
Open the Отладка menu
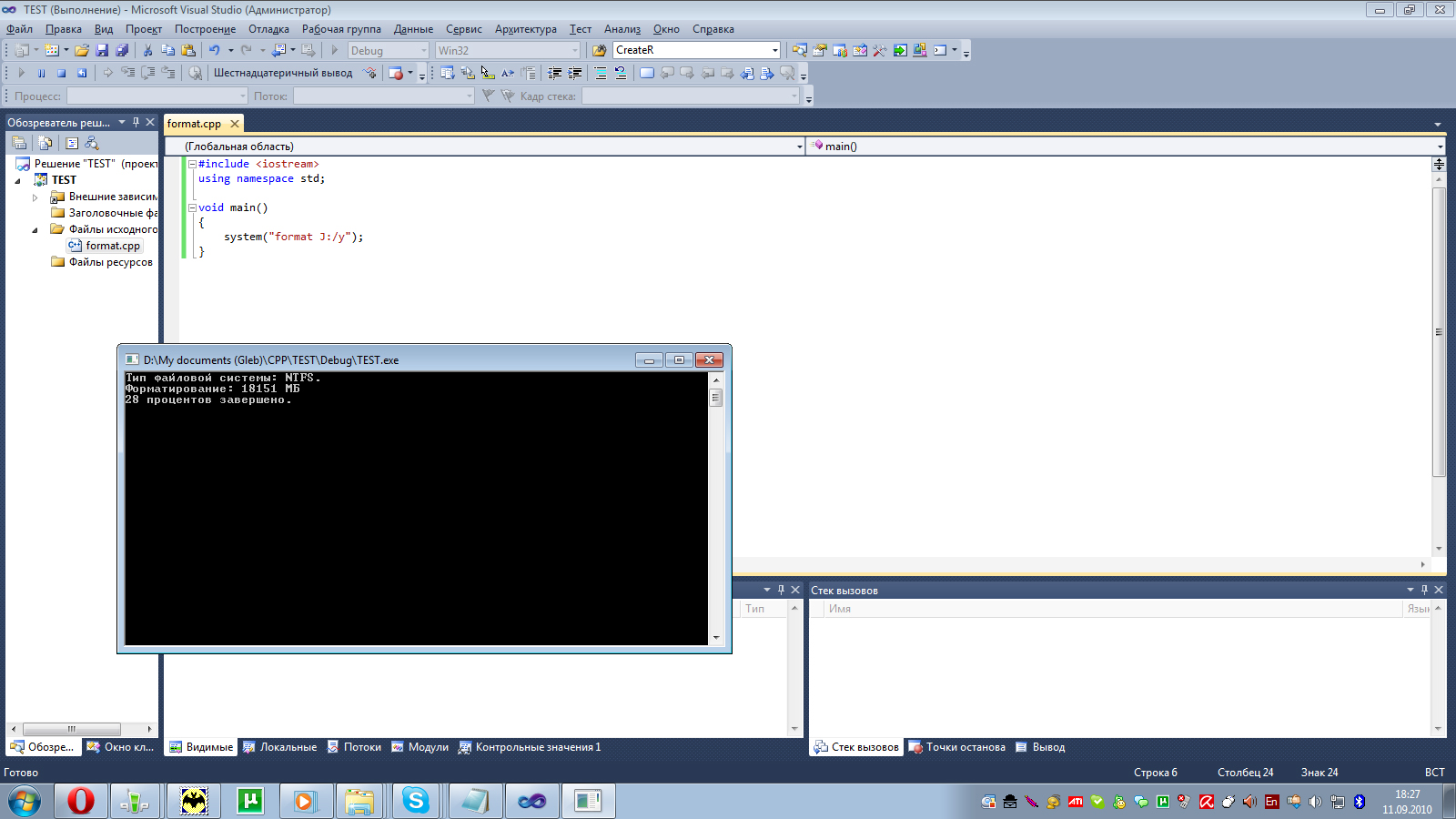(268, 29)
